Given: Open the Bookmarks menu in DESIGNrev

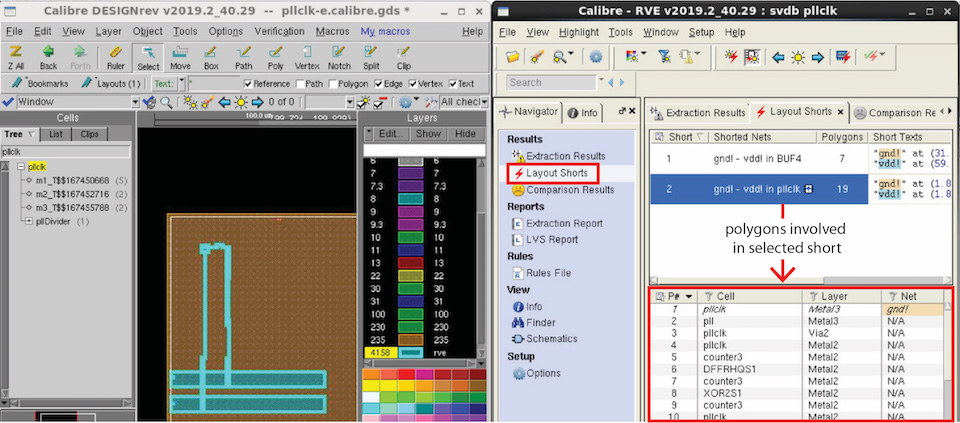Looking at the screenshot, I should click(40, 83).
